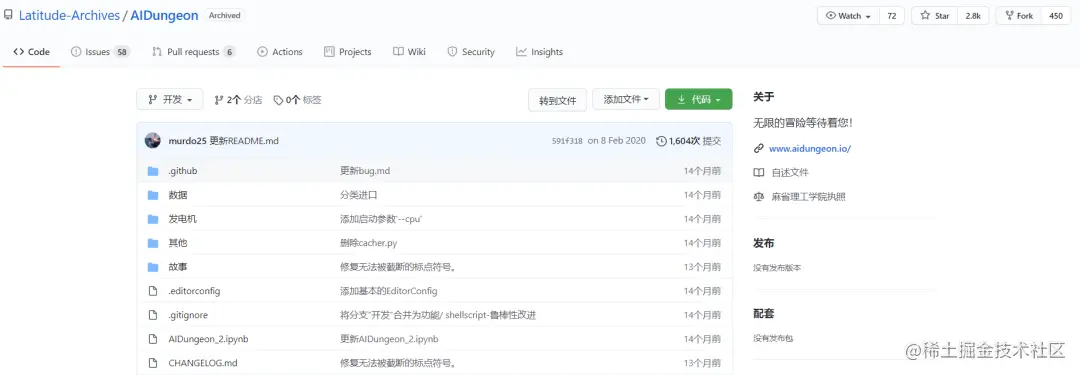Star the repository

935,16
